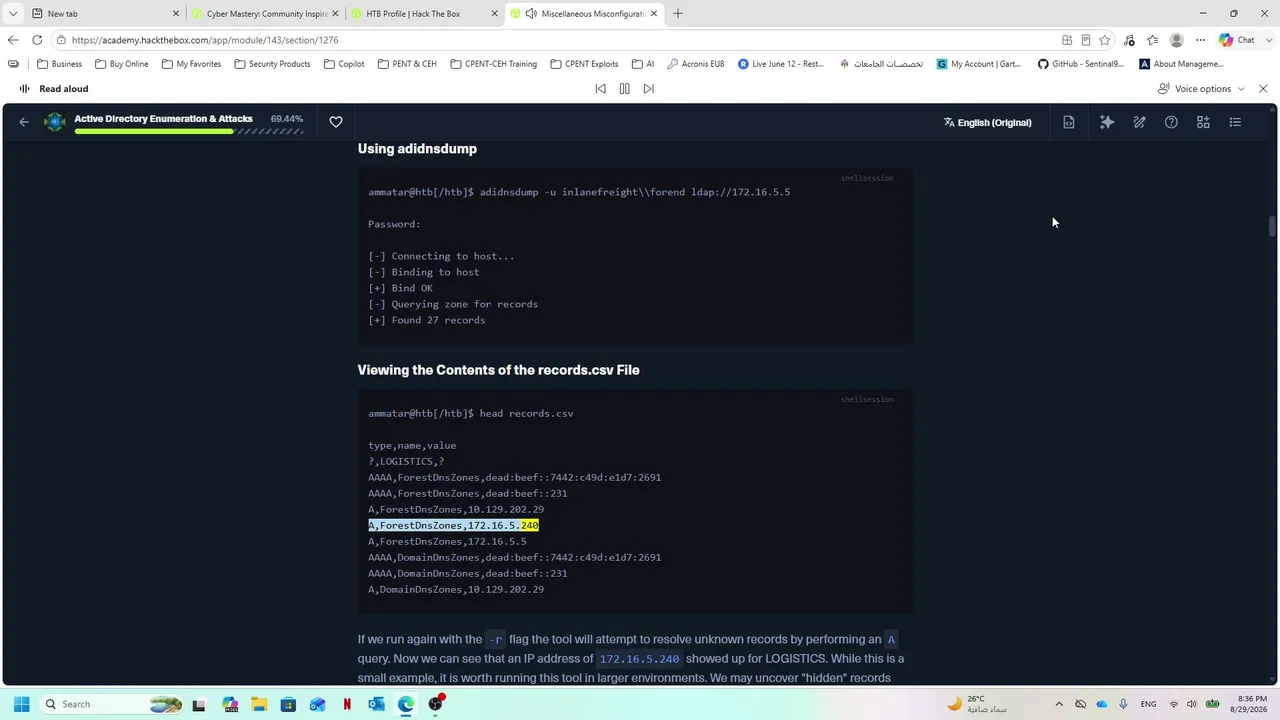Open the My Account | Gartner bookmark
This screenshot has width=1280, height=720.
(979, 64)
